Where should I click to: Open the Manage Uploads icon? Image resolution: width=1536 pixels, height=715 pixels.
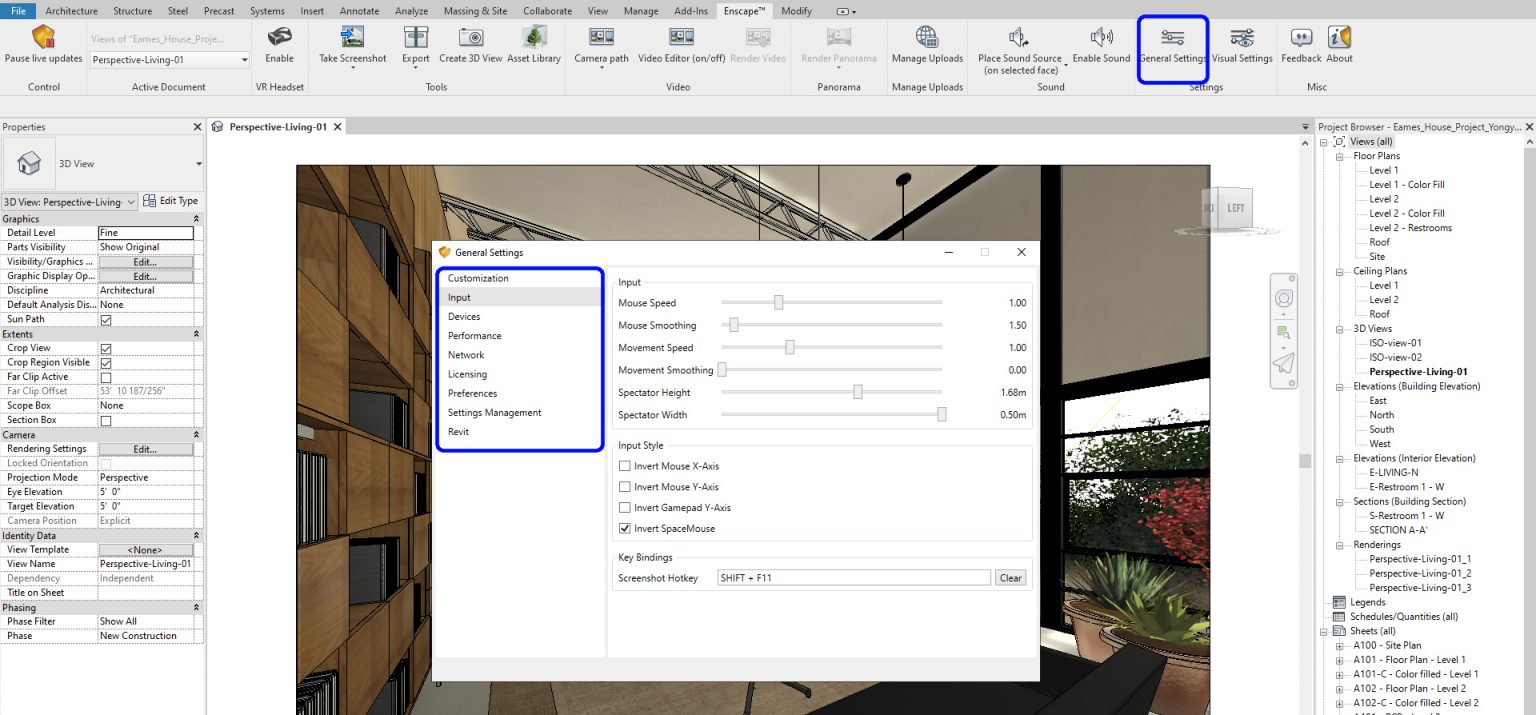tap(927, 38)
